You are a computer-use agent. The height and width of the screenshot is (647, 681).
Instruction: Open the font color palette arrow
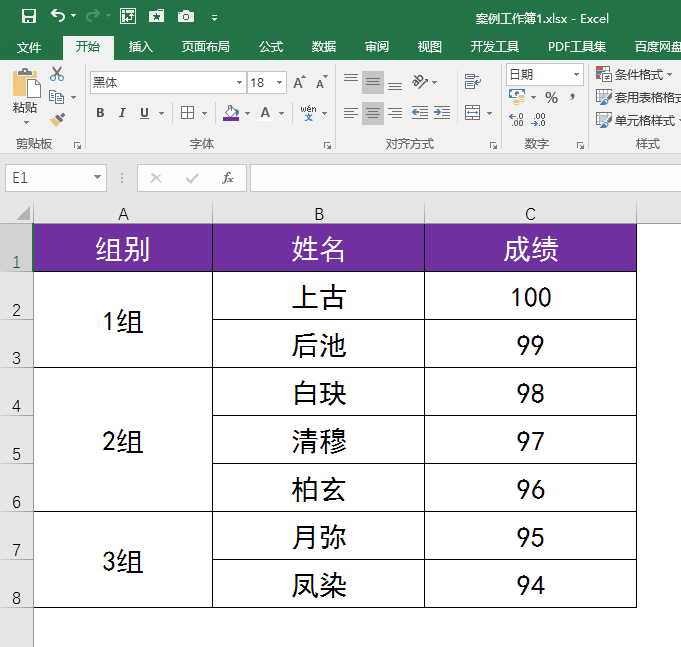281,114
